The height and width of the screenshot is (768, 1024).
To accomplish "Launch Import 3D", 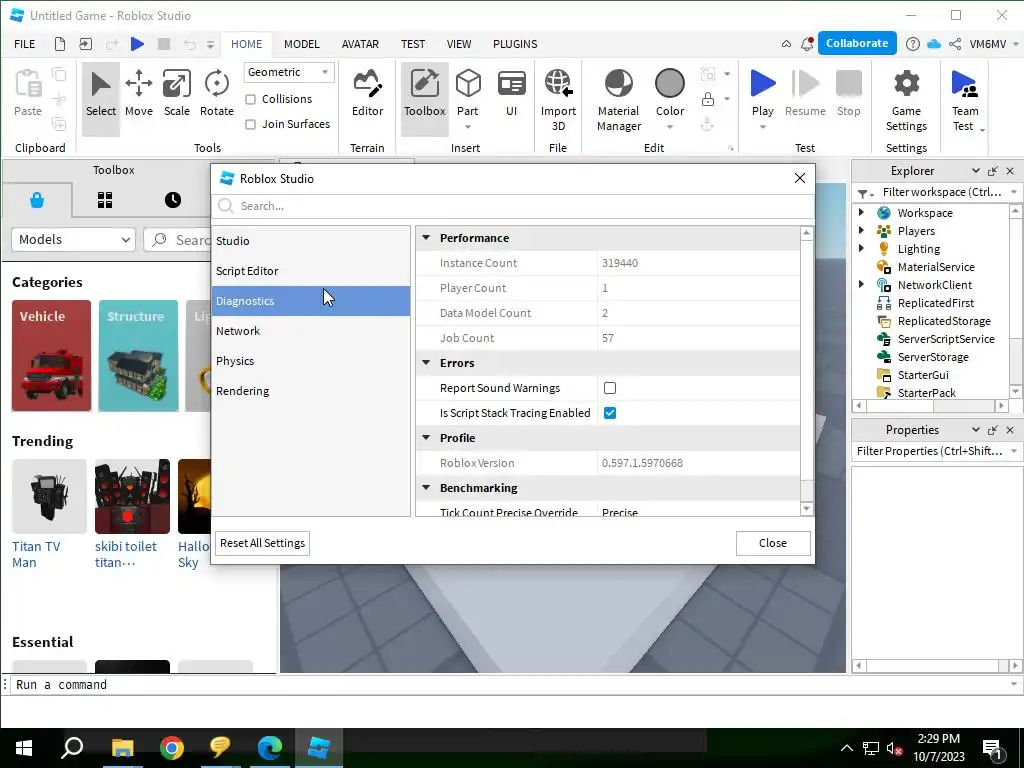I will [x=558, y=100].
